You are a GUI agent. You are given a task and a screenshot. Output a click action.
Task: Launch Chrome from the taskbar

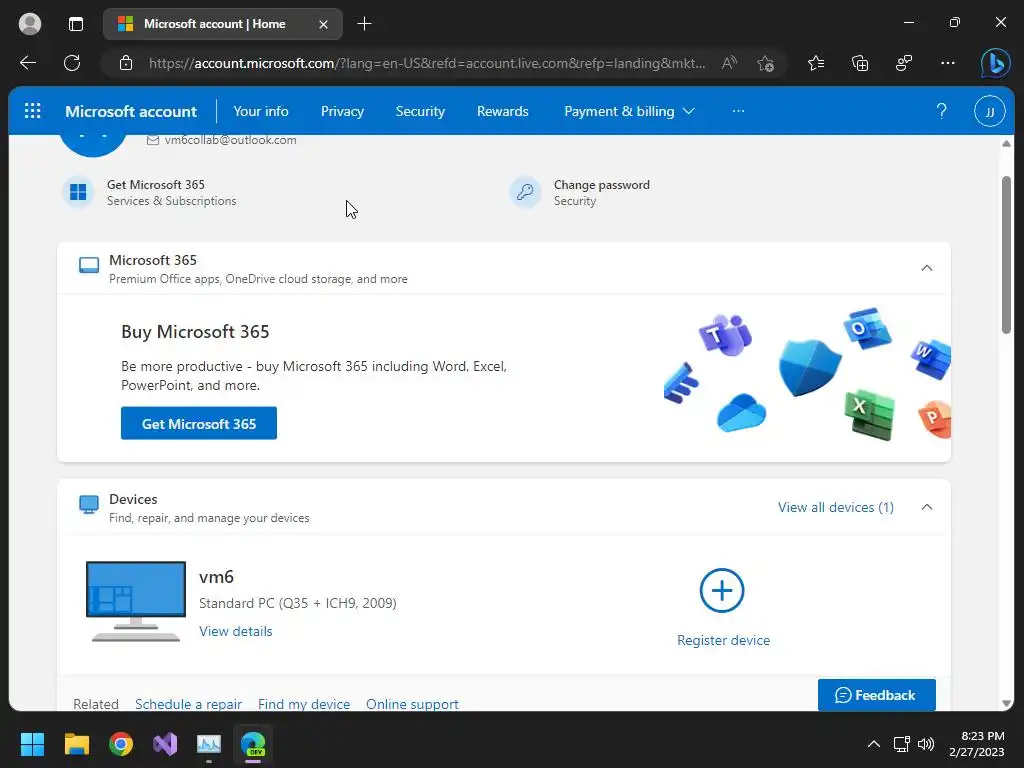(121, 744)
